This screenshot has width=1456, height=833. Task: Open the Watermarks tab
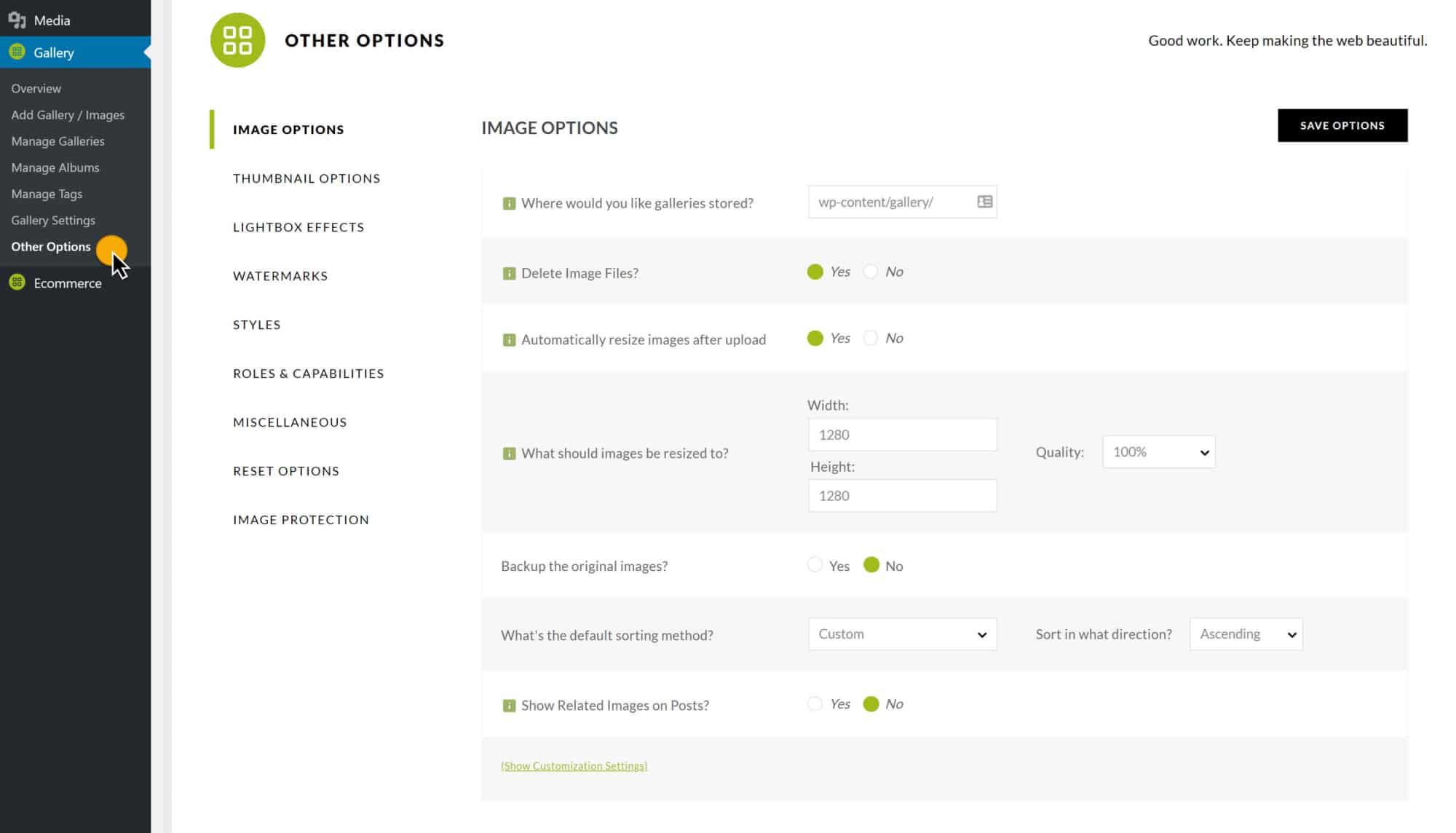[x=280, y=276]
